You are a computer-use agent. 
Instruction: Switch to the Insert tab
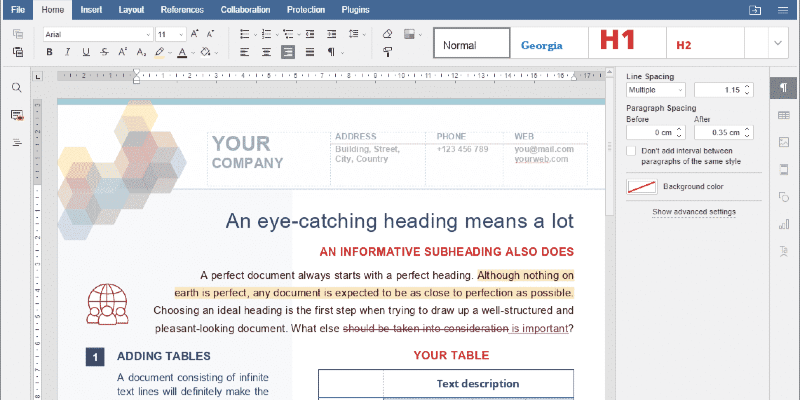coord(91,9)
